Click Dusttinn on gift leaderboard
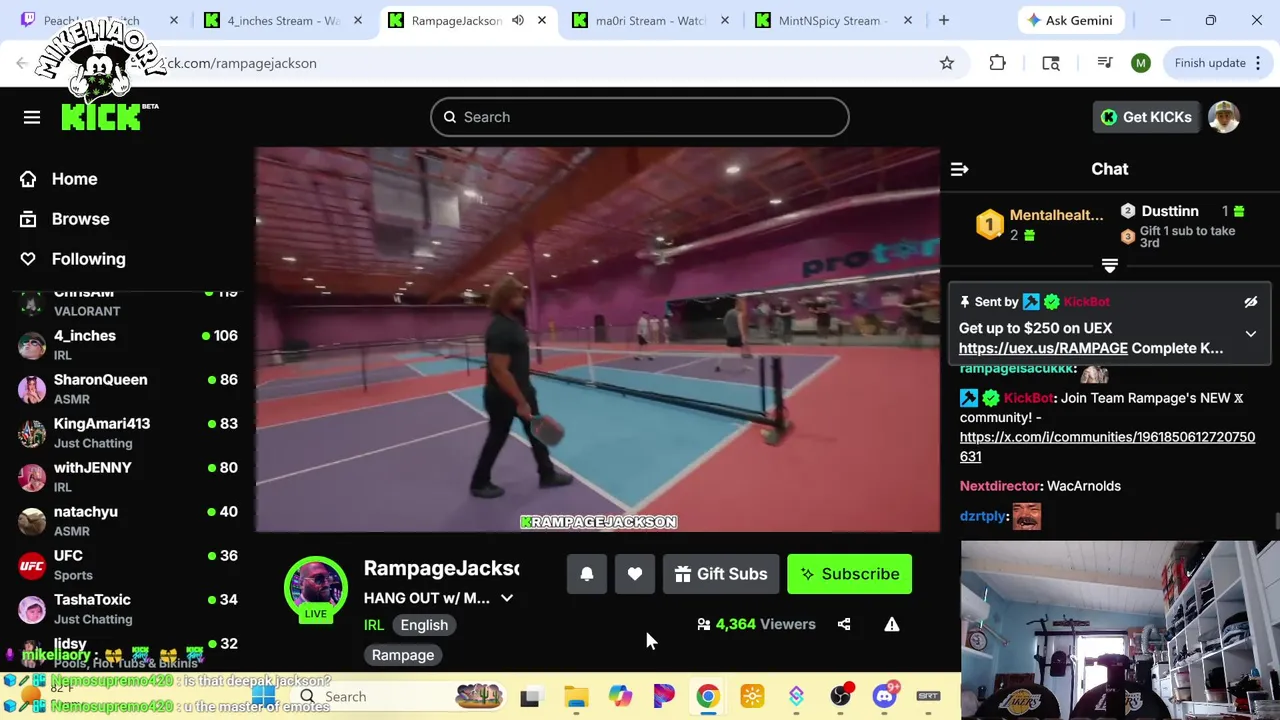Viewport: 1280px width, 720px height. [1169, 211]
